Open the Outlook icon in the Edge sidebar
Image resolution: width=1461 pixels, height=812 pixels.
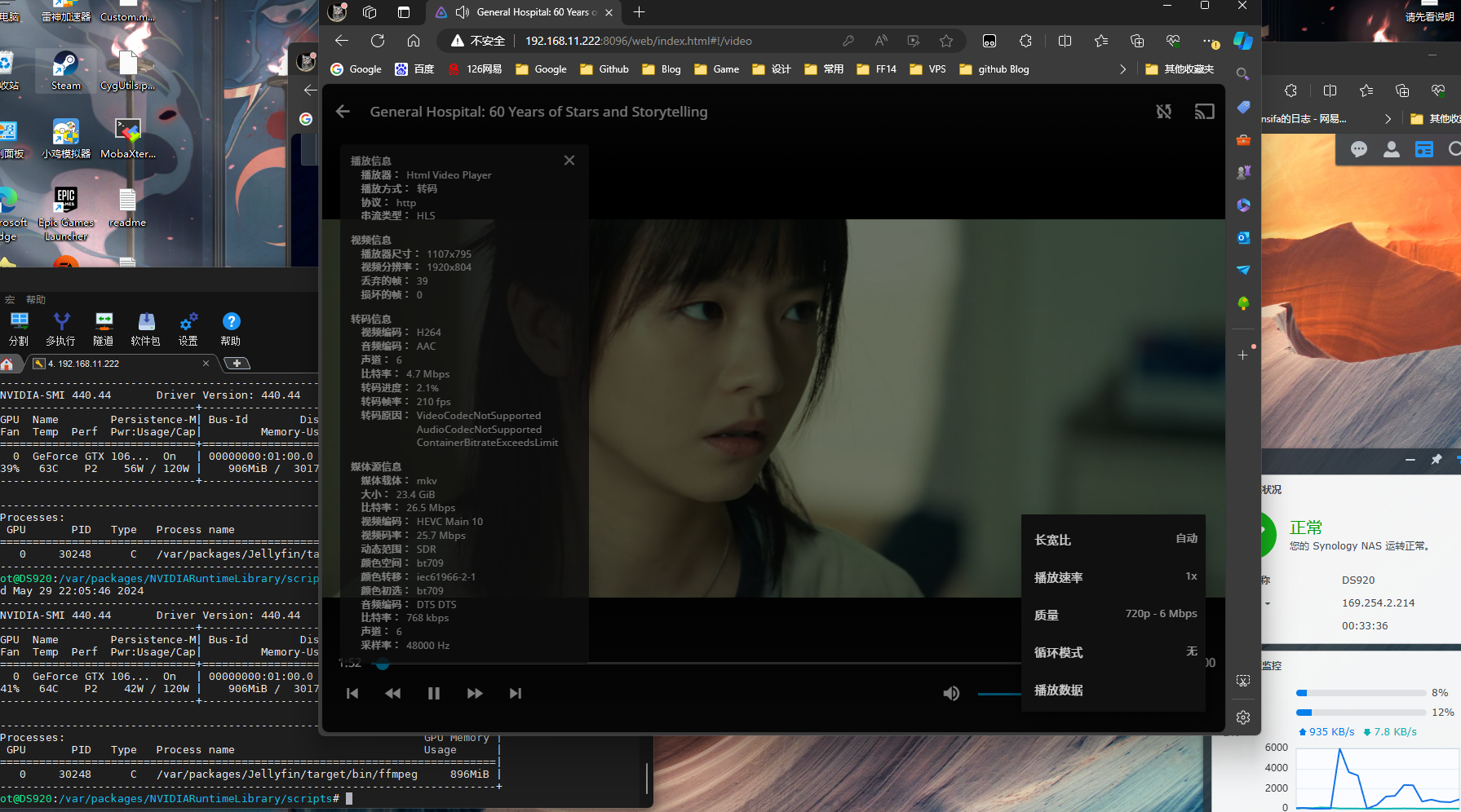point(1243,237)
